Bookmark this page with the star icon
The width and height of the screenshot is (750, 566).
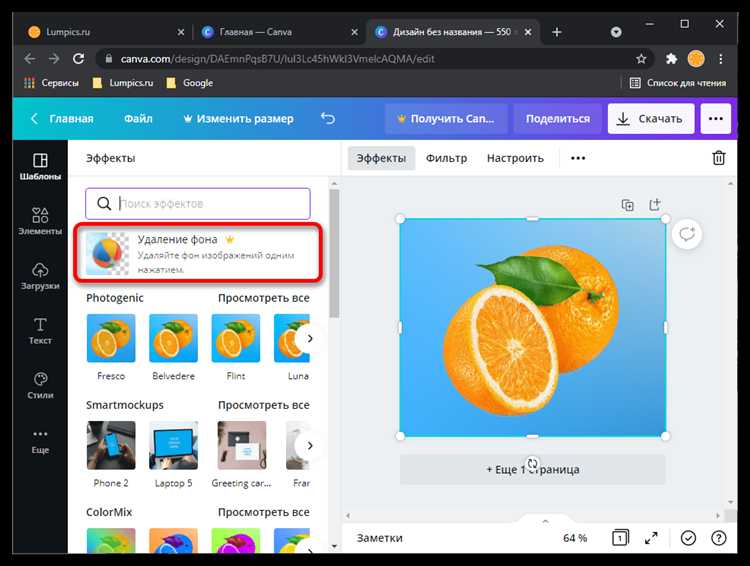[x=641, y=59]
